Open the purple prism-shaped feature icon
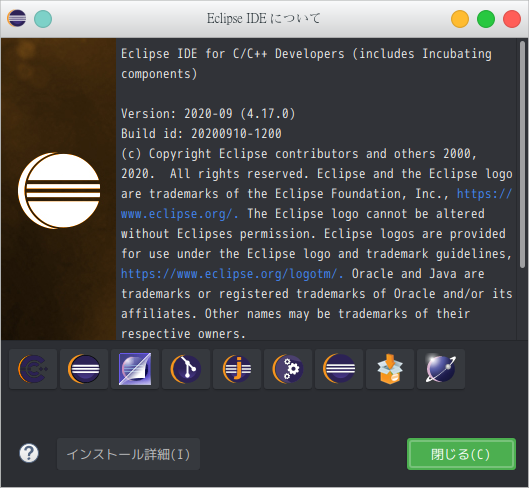 click(x=135, y=369)
